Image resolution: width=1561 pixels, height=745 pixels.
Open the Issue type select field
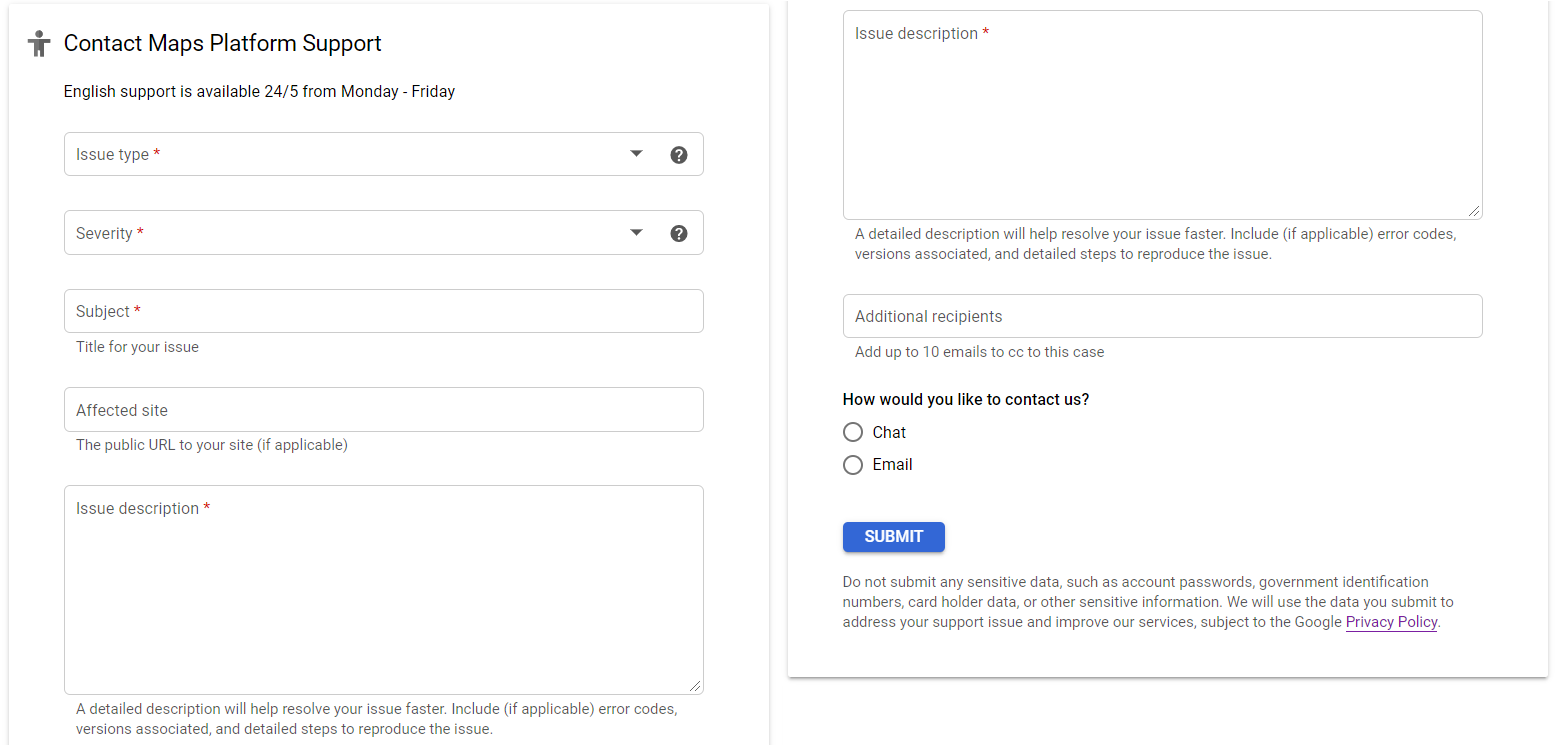coord(384,154)
